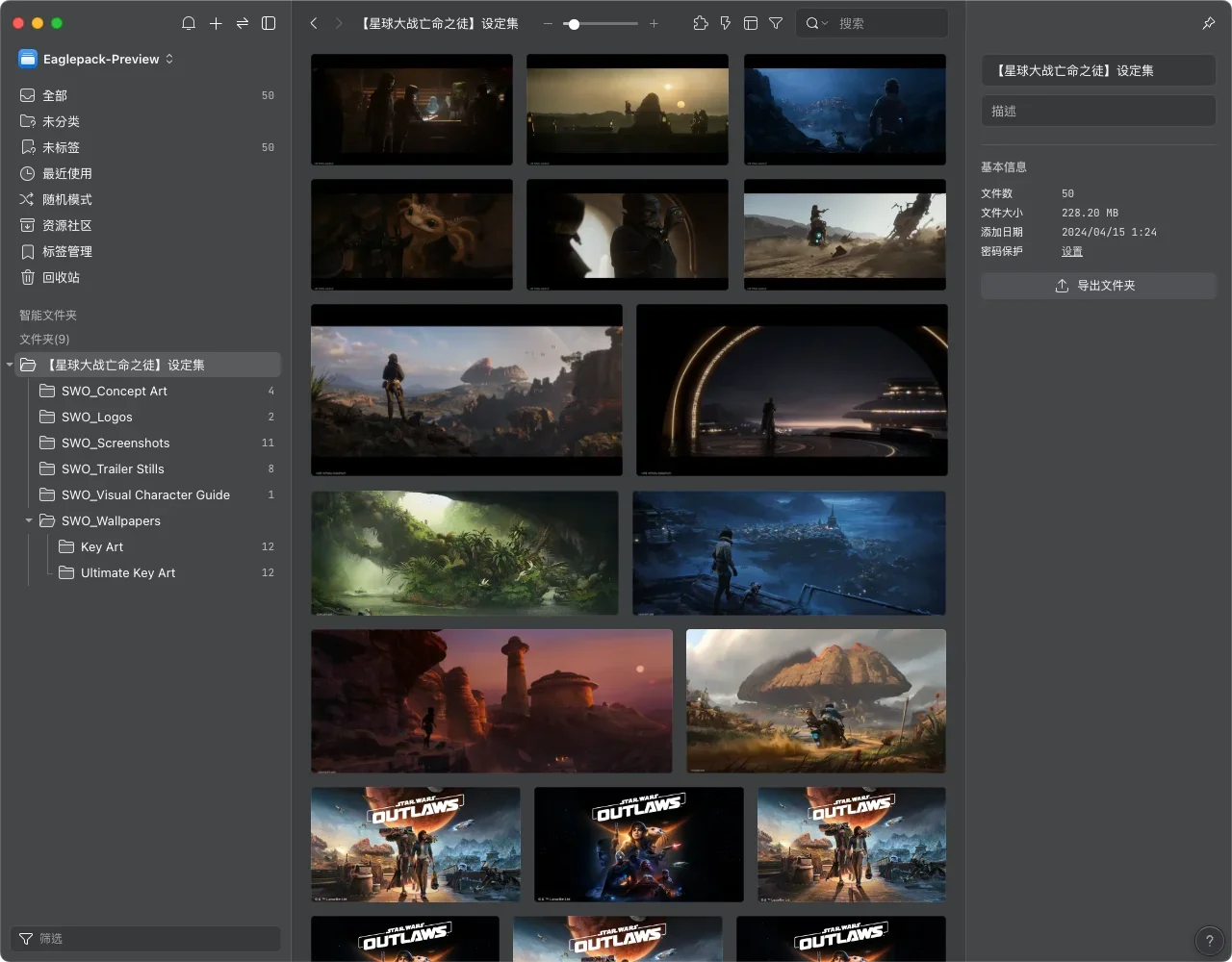
Task: Click the plus zoom-in icon
Action: pyautogui.click(x=654, y=23)
